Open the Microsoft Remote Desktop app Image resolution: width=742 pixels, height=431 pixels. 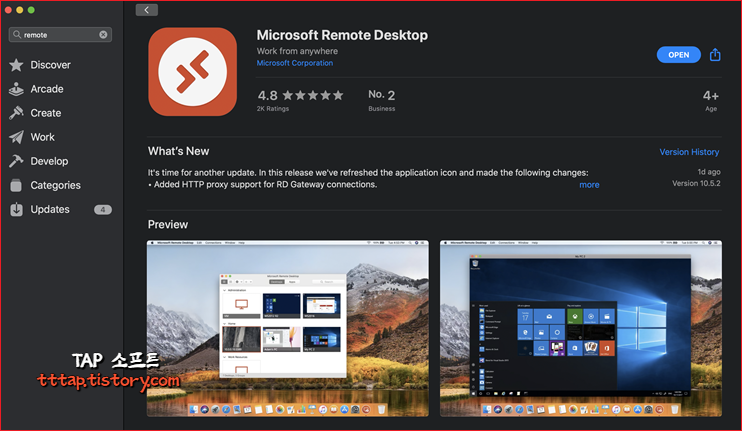(x=679, y=55)
